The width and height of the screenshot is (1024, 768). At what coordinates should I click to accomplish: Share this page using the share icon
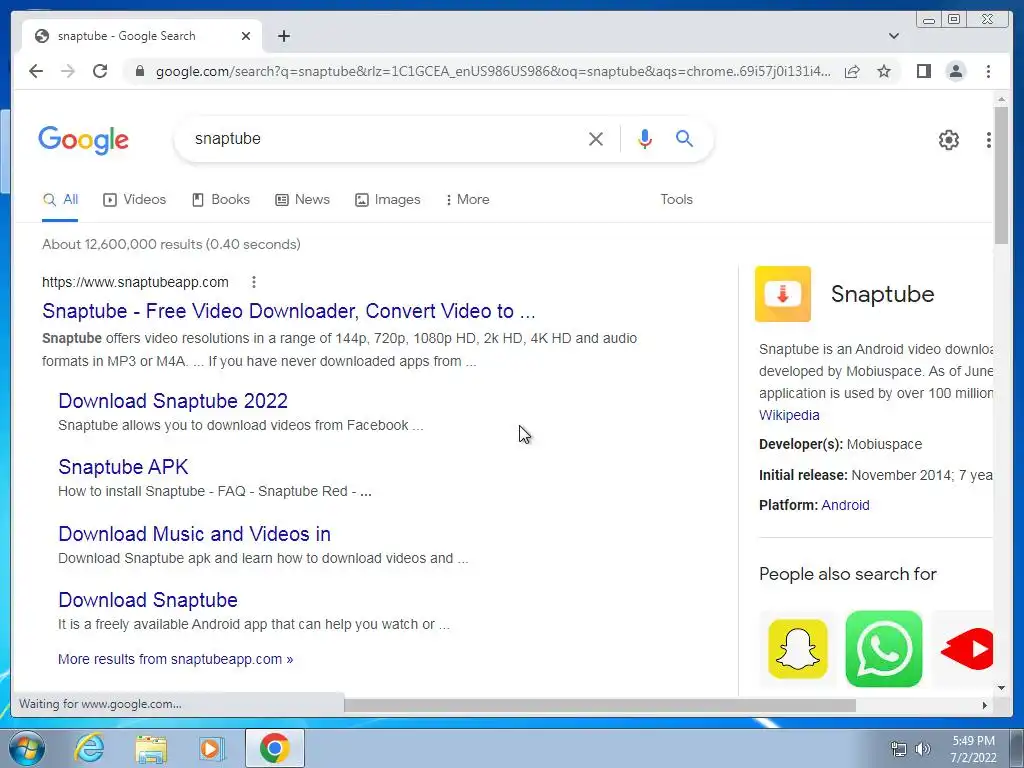[852, 71]
